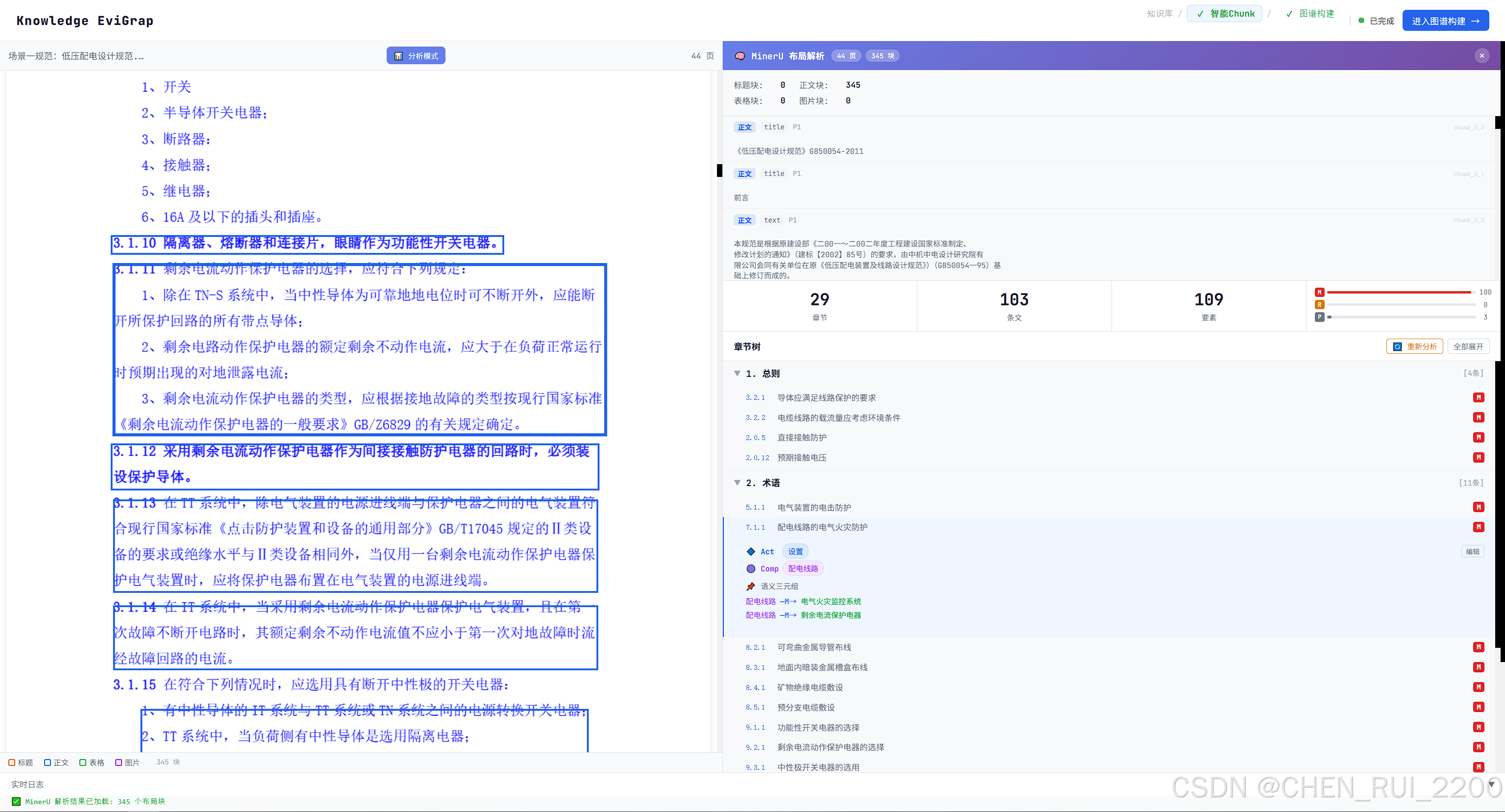Viewport: 1505px width, 812px height.
Task: Click the red M progress bar
Action: click(1399, 292)
